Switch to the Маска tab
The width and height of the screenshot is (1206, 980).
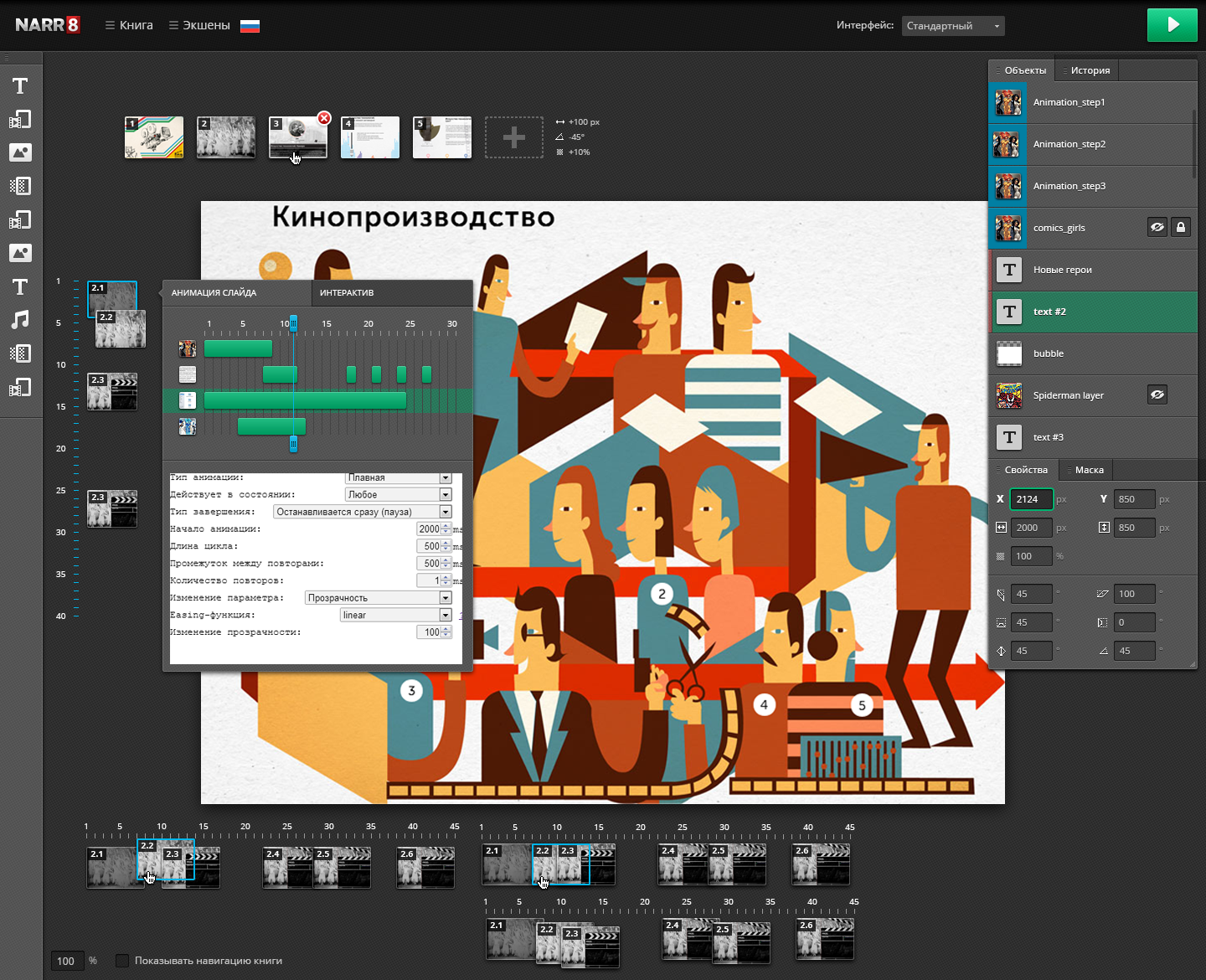point(1087,470)
